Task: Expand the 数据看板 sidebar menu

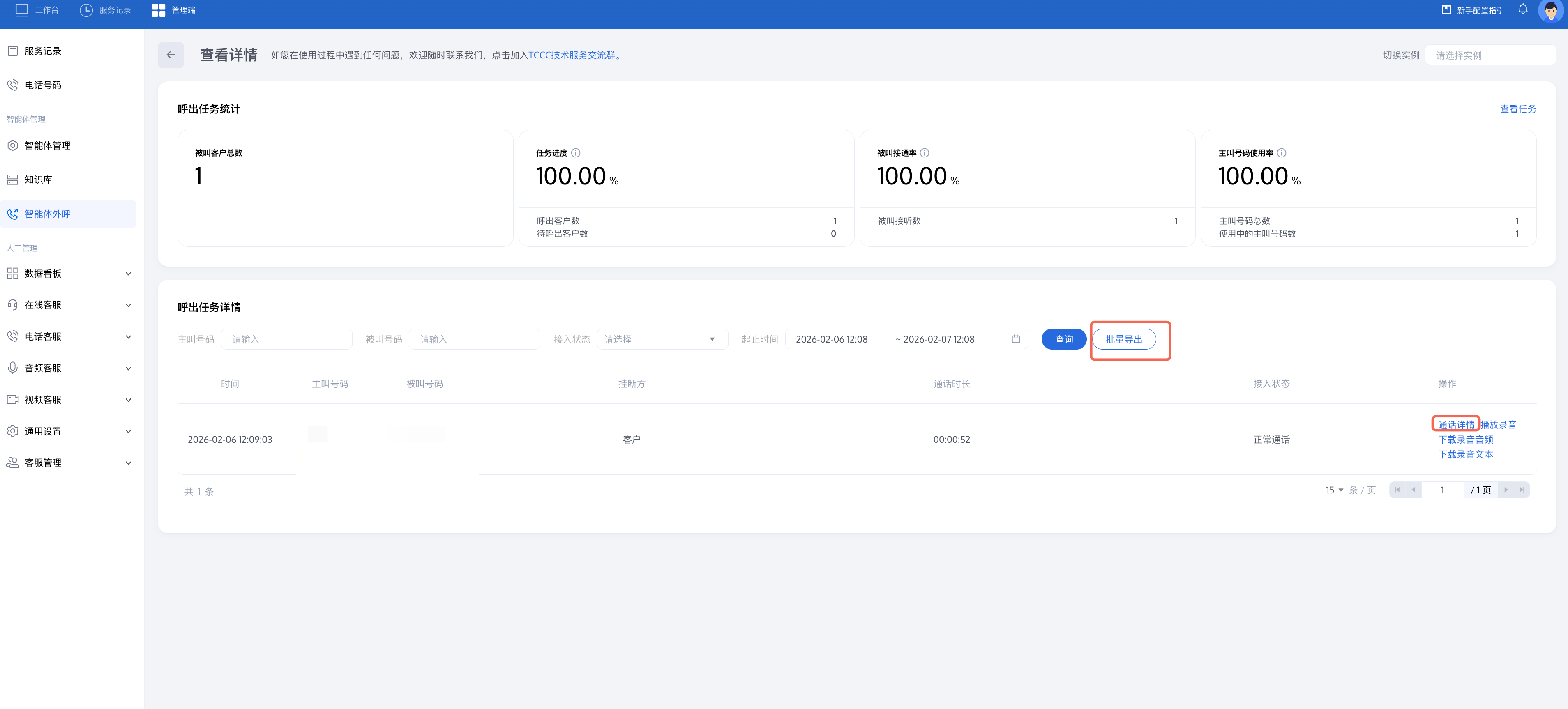Action: (x=68, y=273)
